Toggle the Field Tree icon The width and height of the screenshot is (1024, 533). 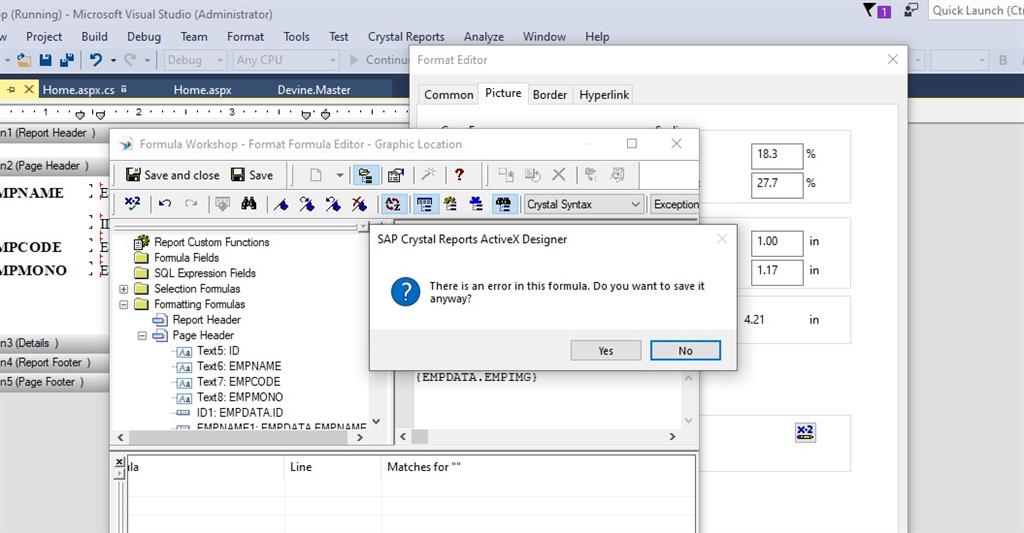pos(424,204)
